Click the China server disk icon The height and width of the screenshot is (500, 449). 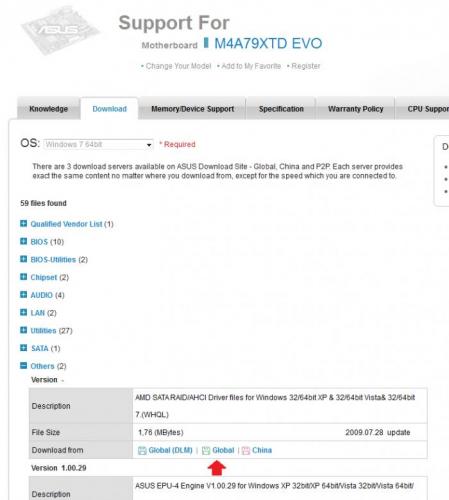pos(246,451)
